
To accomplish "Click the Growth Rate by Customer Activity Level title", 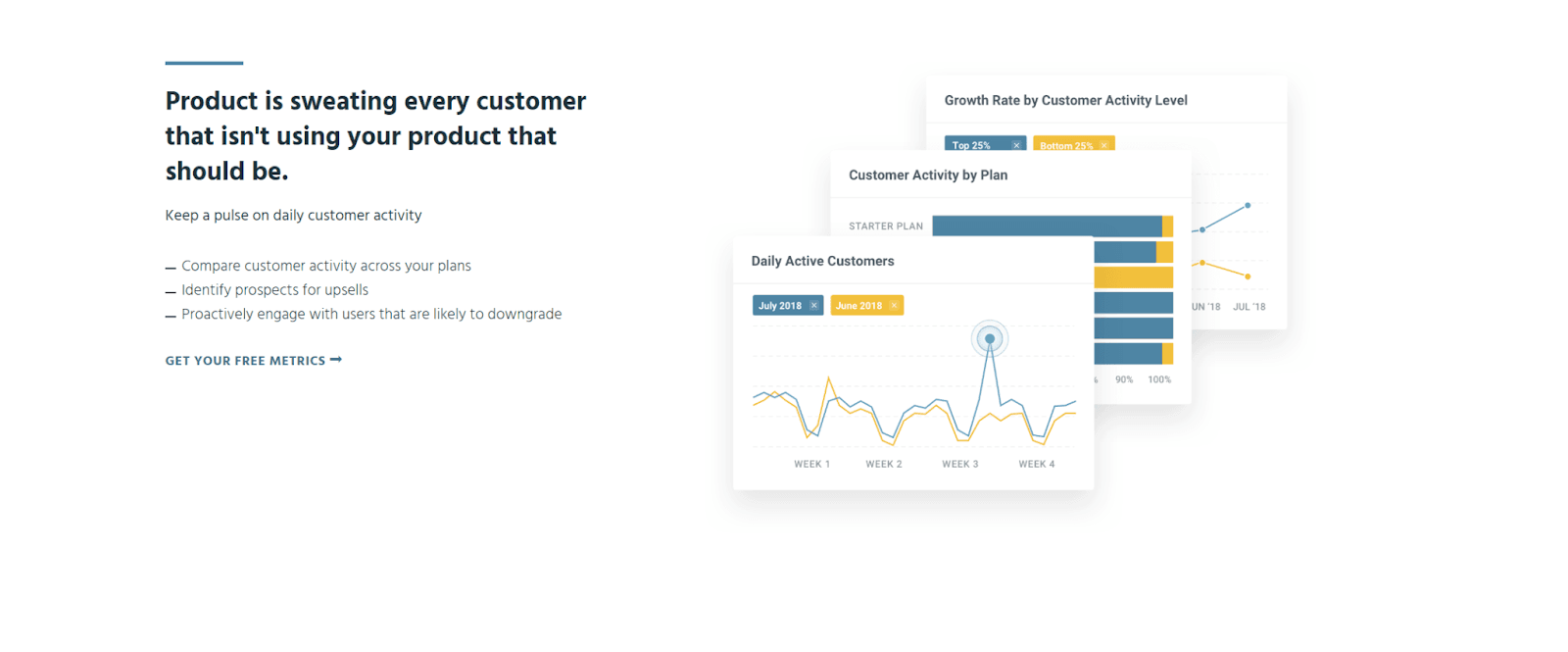I will [1065, 100].
